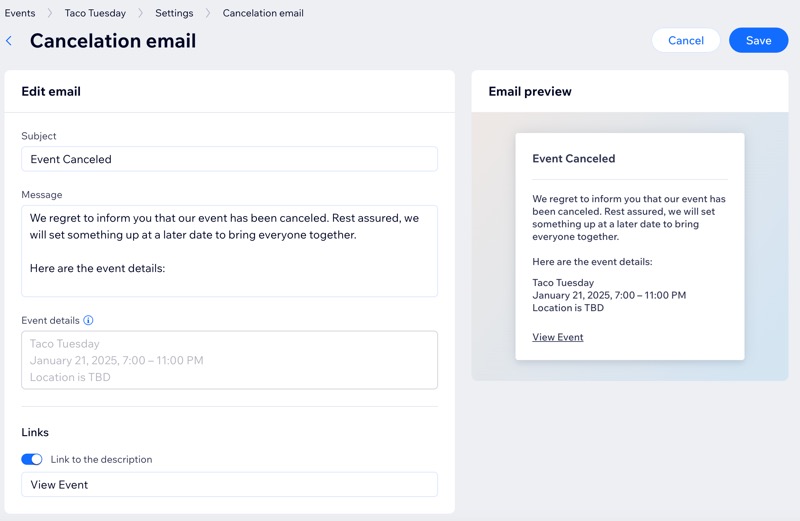Click the chevron after Settings breadcrumb
Viewport: 800px width, 521px height.
(208, 13)
